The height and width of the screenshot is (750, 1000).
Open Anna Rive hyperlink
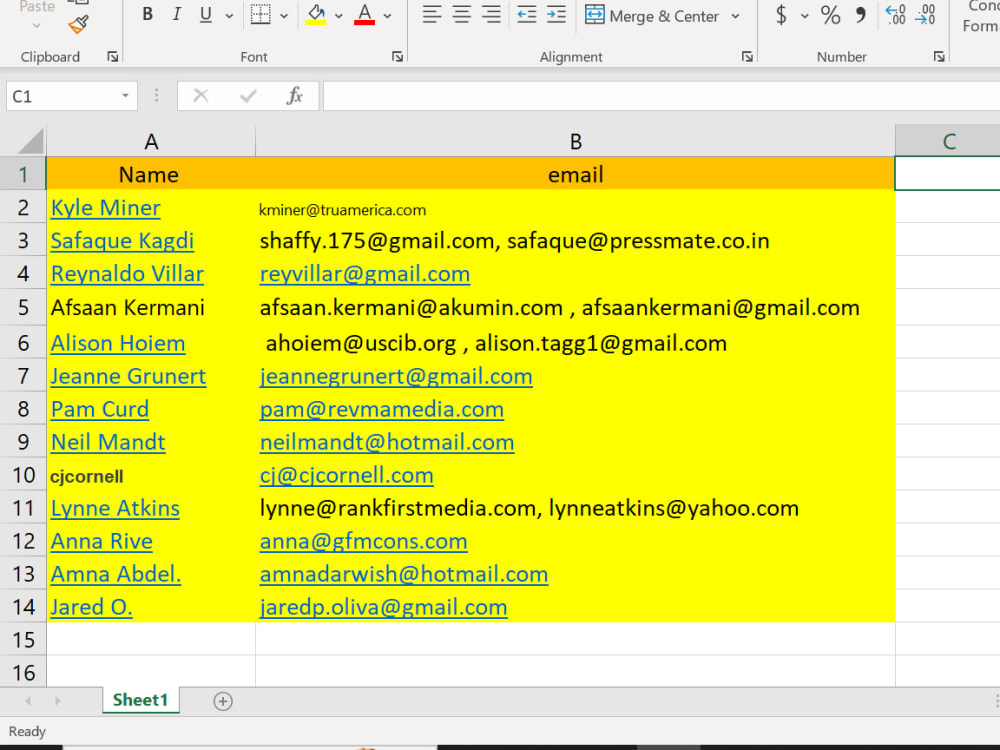(101, 541)
